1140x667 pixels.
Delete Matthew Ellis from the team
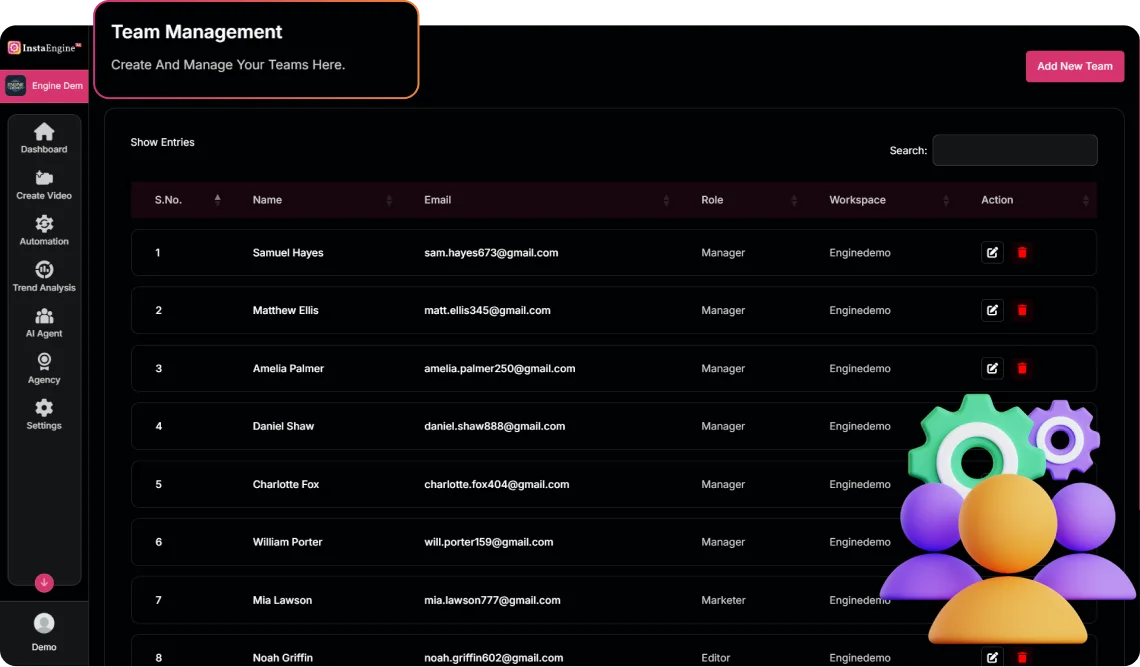pos(1022,310)
